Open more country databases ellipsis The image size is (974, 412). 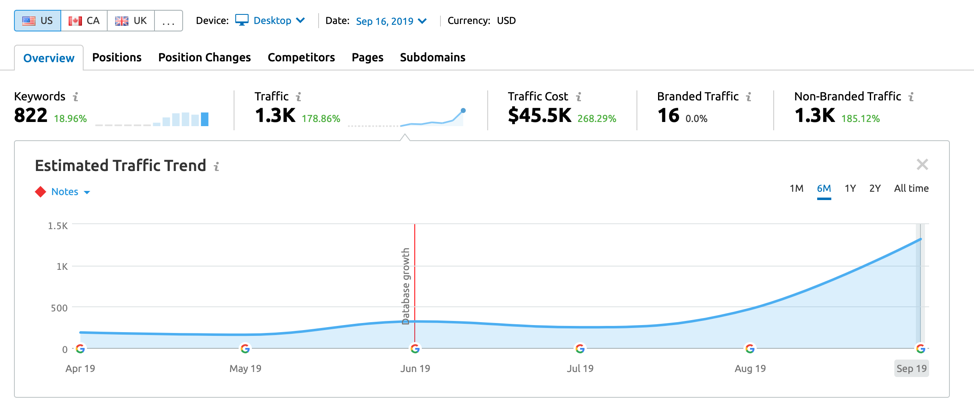click(168, 21)
